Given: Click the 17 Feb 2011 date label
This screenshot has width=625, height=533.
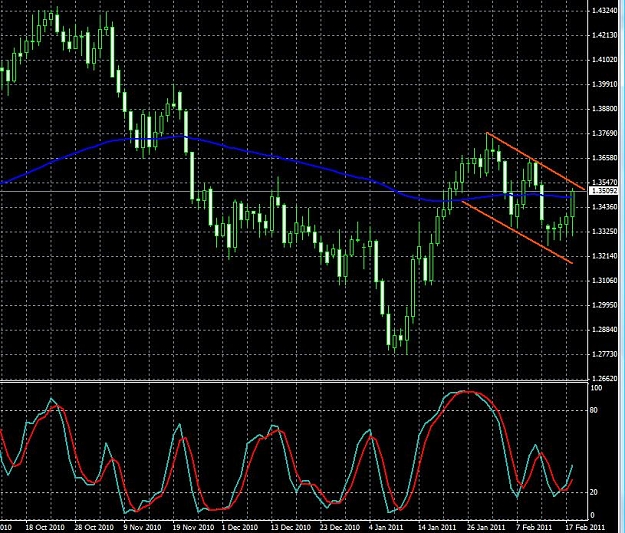Looking at the screenshot, I should pos(586,527).
